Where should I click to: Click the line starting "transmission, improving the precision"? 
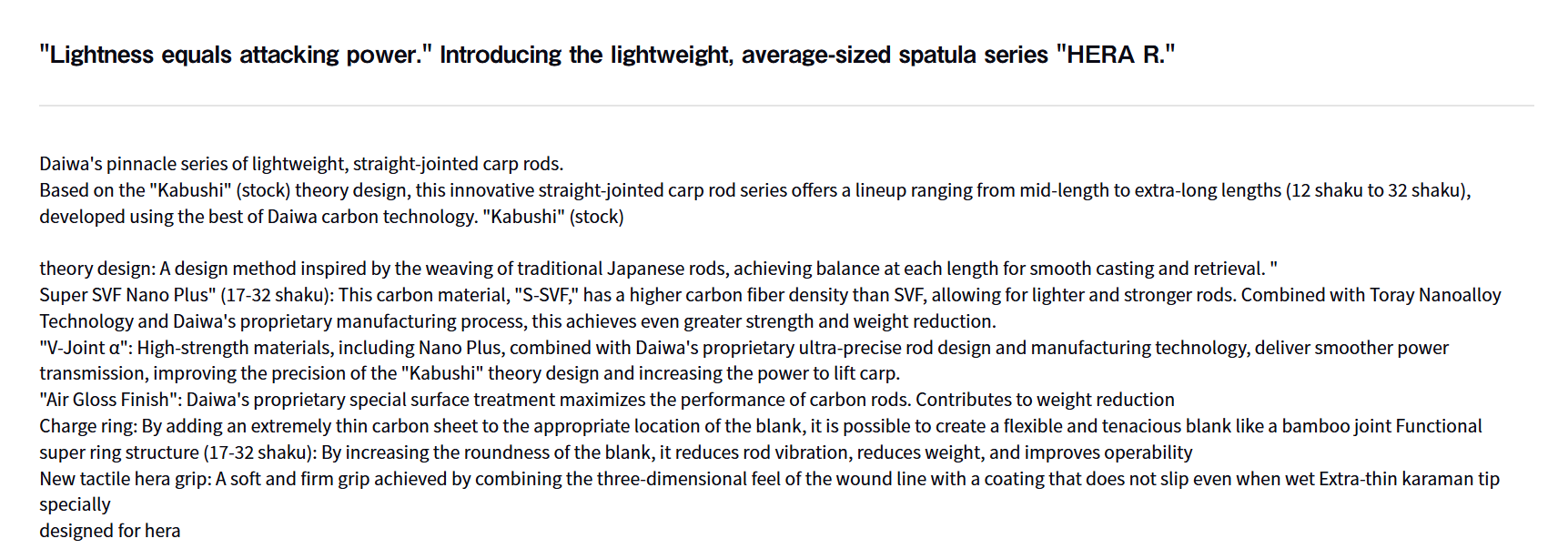(364, 373)
